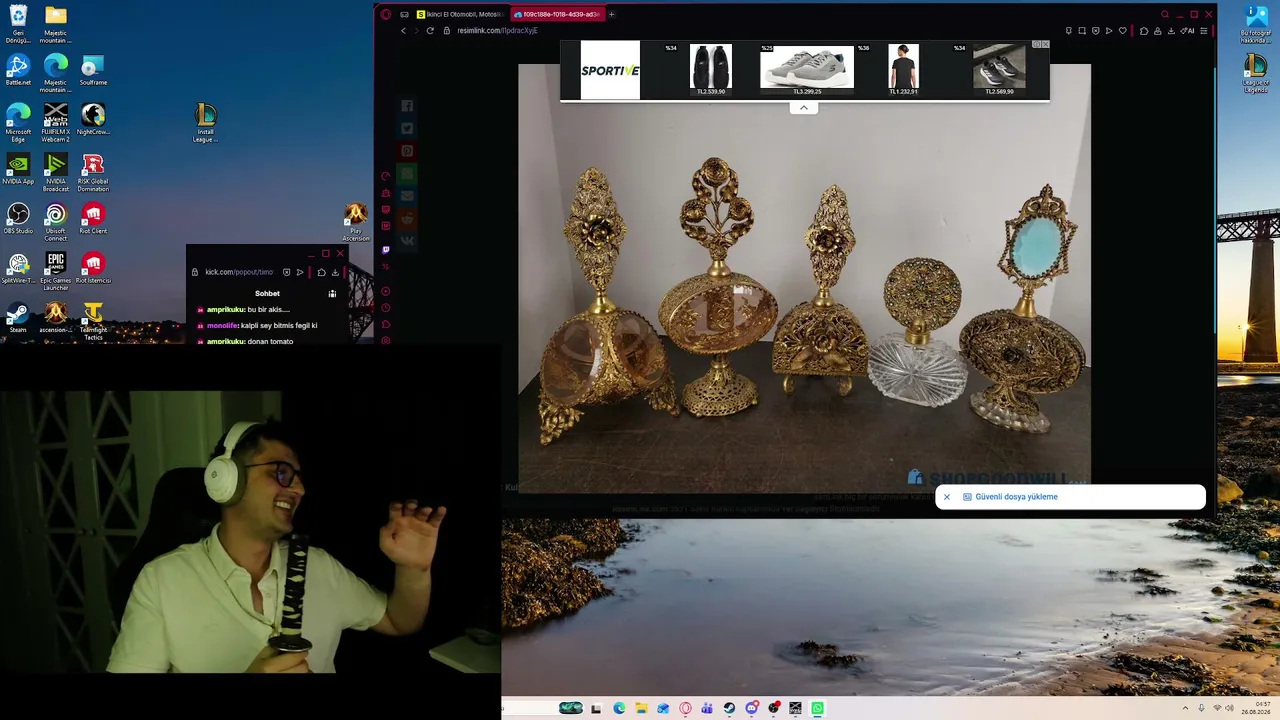The image size is (1280, 720).
Task: Show hidden system tray icons
Action: point(1185,708)
